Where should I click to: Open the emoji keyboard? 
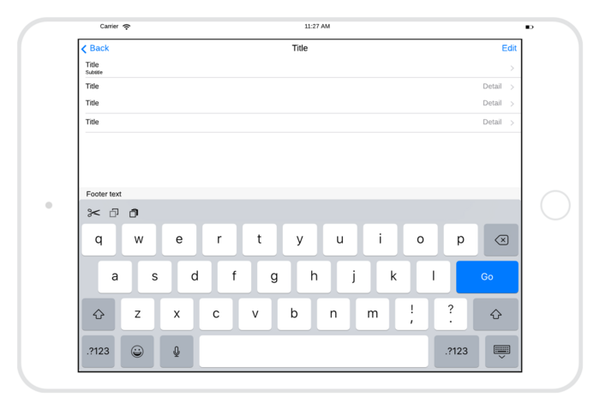(x=137, y=351)
